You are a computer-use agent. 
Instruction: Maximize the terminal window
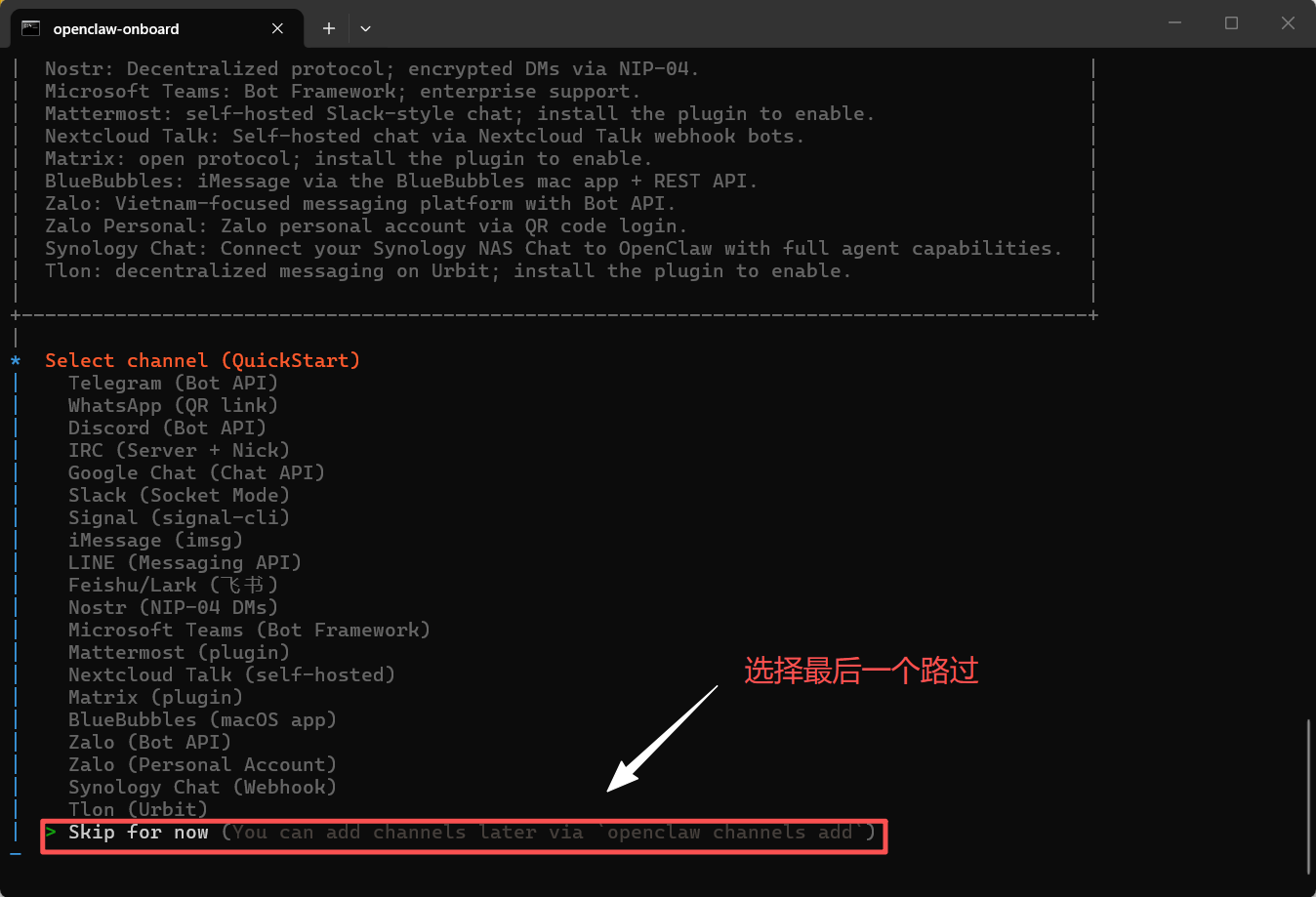click(x=1231, y=22)
